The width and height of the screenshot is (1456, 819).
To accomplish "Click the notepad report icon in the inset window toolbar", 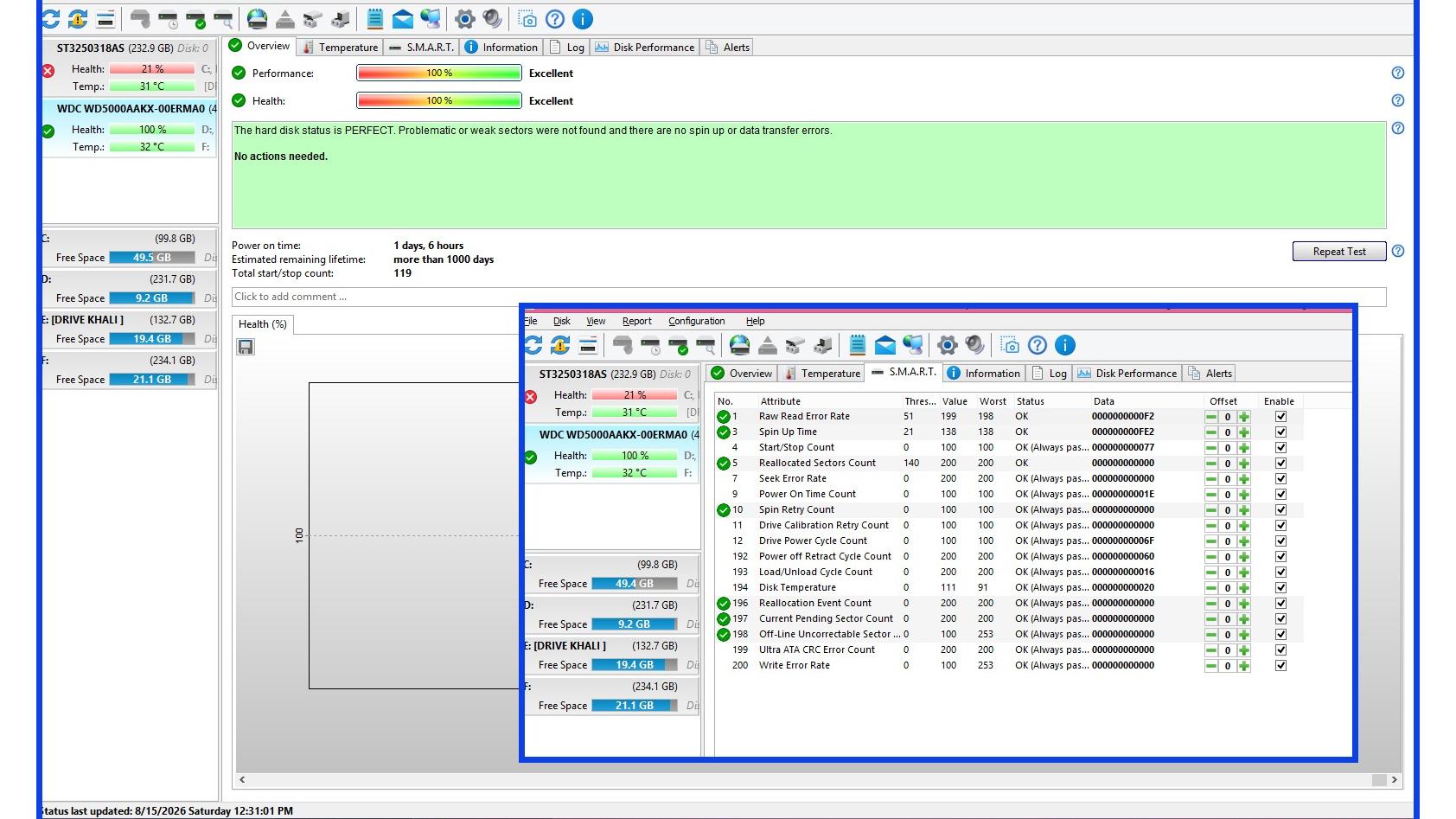I will (857, 345).
